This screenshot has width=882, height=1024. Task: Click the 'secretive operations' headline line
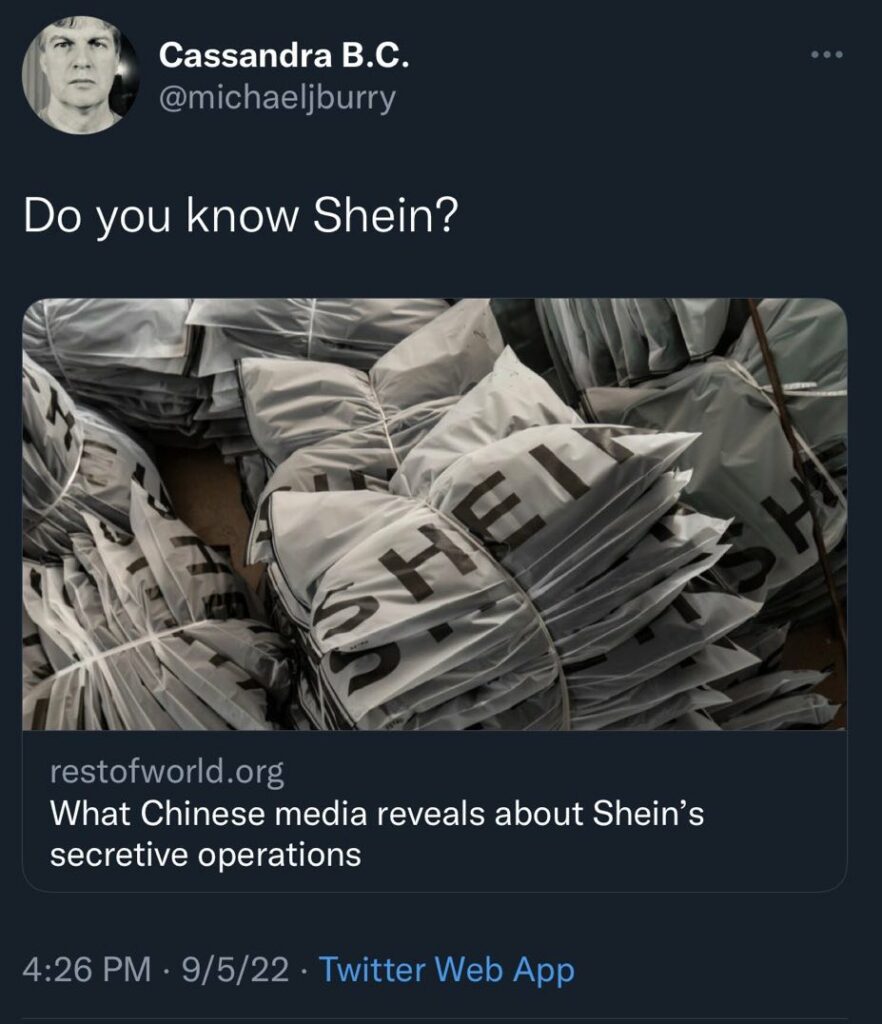pos(206,855)
